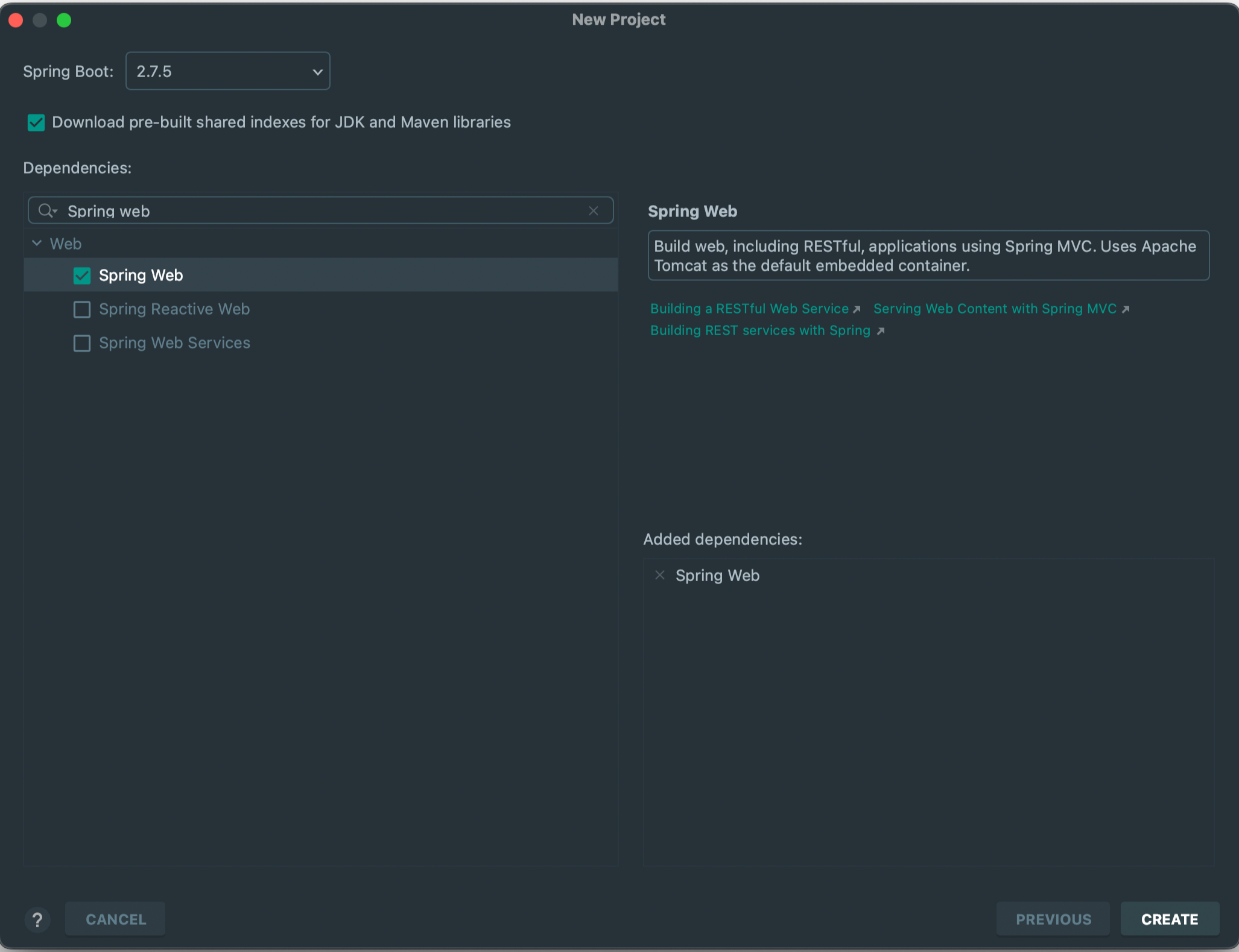Remove Spring Web from added dependencies
The width and height of the screenshot is (1239, 952).
pyautogui.click(x=659, y=575)
